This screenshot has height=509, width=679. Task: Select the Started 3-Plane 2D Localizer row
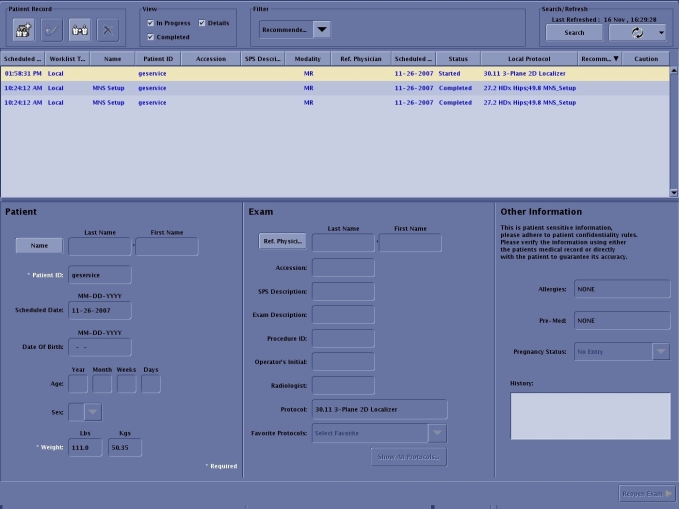pyautogui.click(x=300, y=74)
